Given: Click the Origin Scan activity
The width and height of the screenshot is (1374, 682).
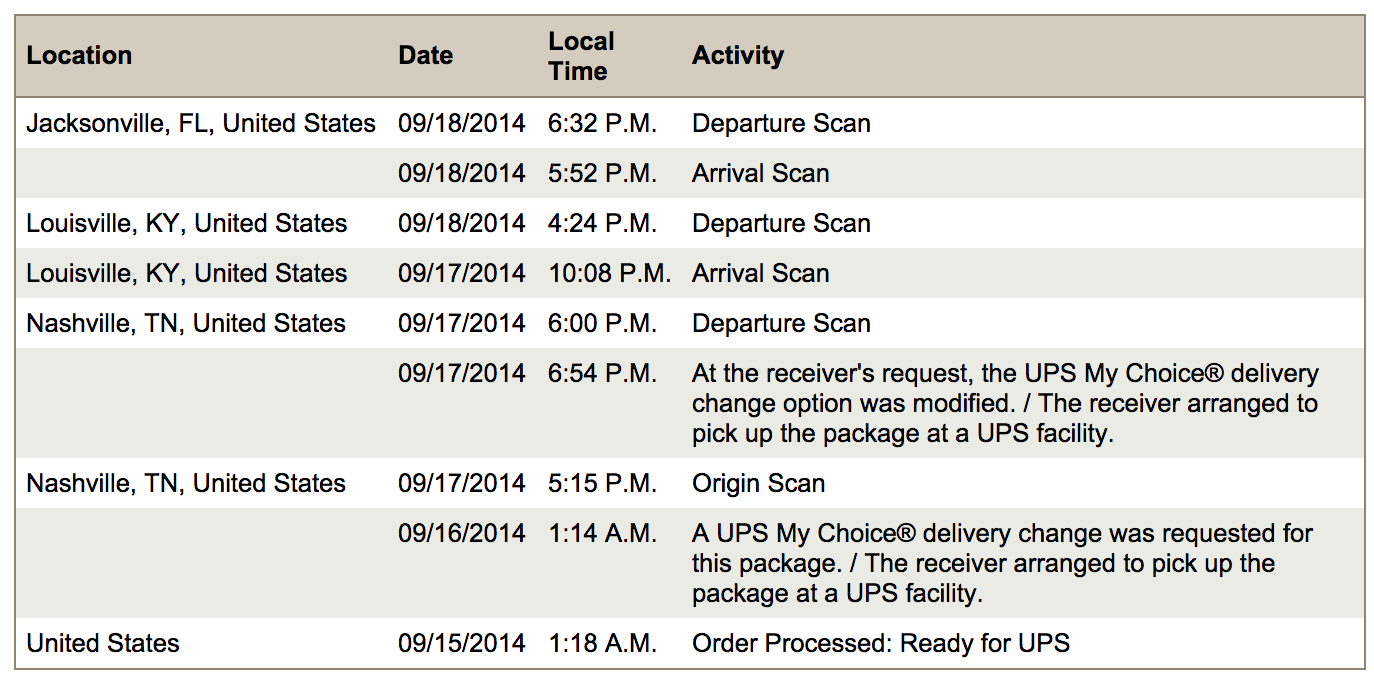Looking at the screenshot, I should (x=758, y=484).
